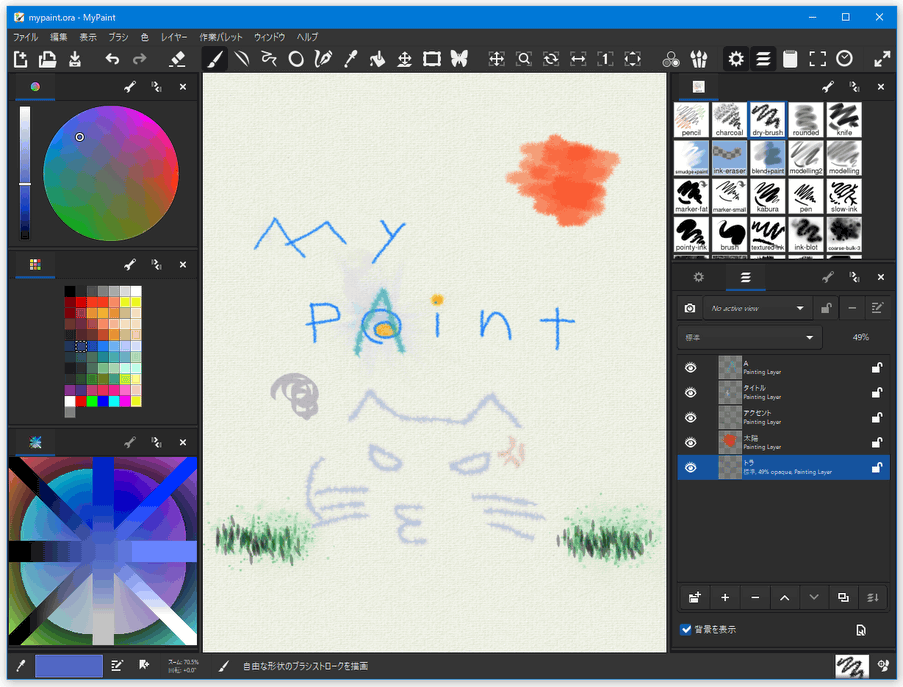Hide the アクセント layer
Screen dimensions: 903x687
tap(690, 417)
